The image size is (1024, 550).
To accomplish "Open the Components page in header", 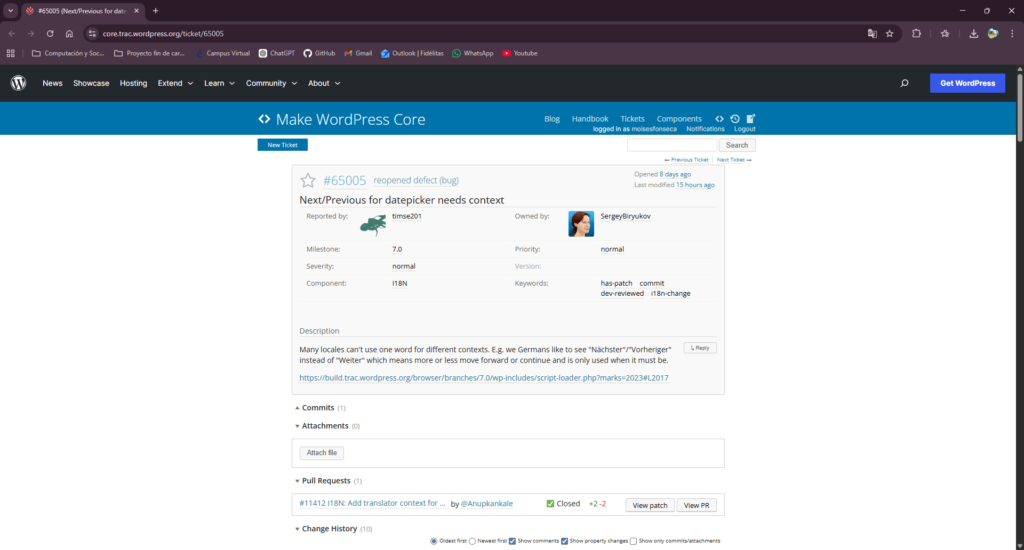I will (x=679, y=119).
